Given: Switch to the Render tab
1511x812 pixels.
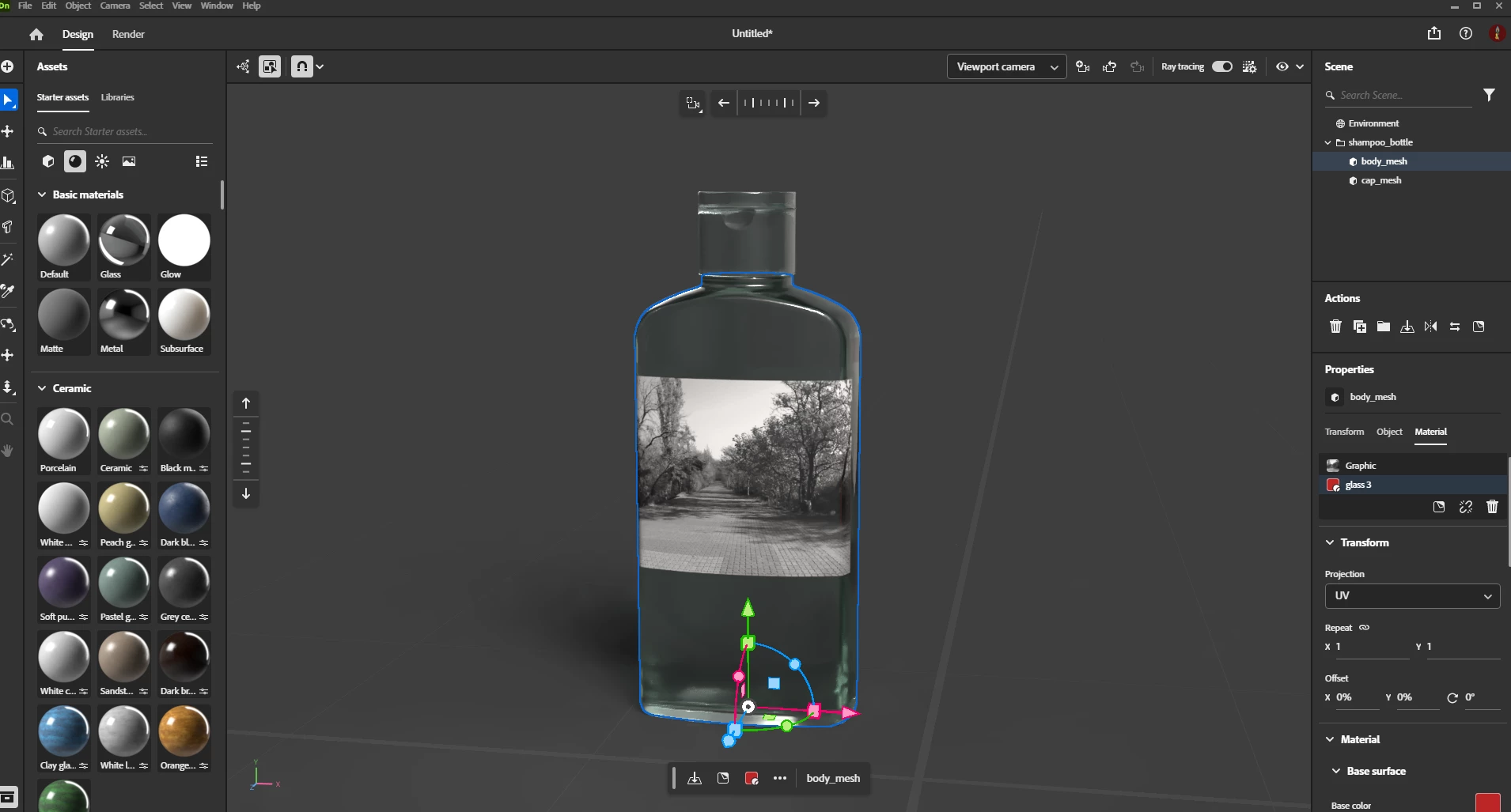Looking at the screenshot, I should (128, 34).
